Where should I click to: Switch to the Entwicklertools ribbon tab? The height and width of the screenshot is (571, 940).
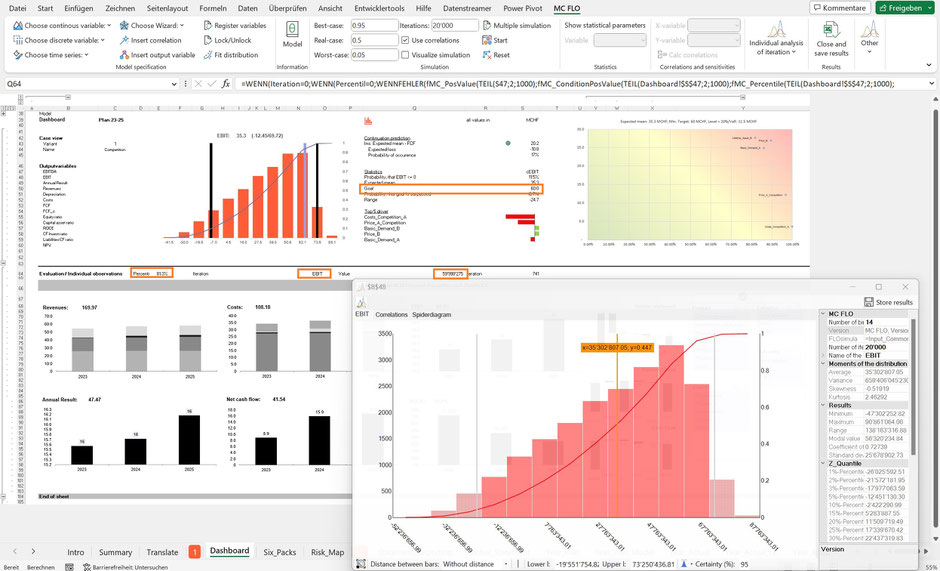click(x=379, y=8)
